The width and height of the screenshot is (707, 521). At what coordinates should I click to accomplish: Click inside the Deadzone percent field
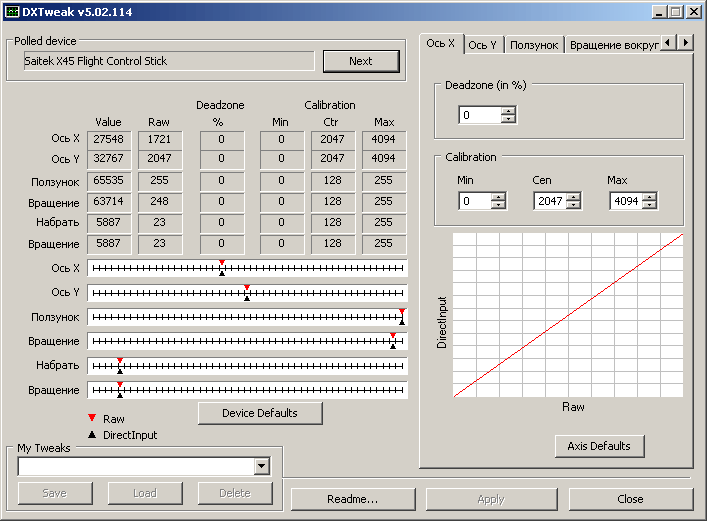click(x=479, y=115)
